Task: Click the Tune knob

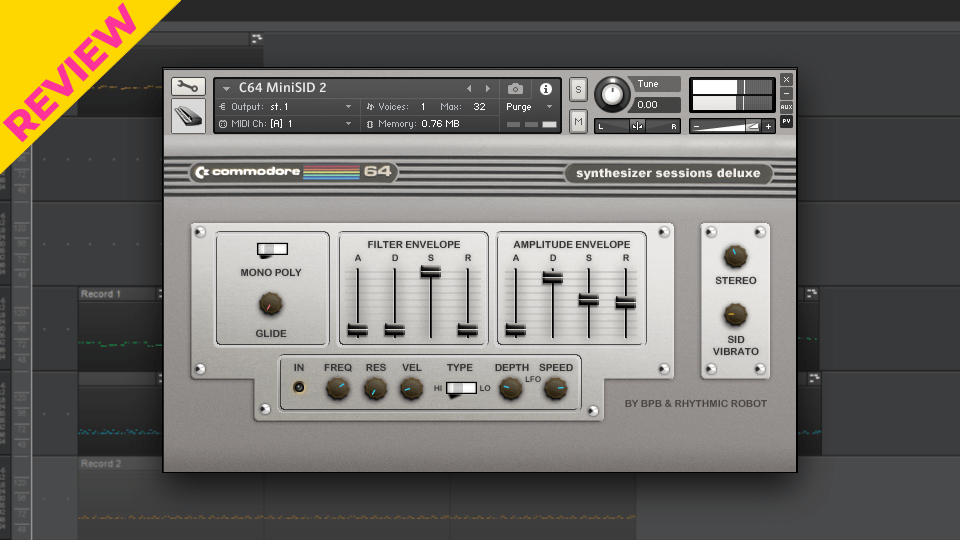Action: (x=612, y=94)
